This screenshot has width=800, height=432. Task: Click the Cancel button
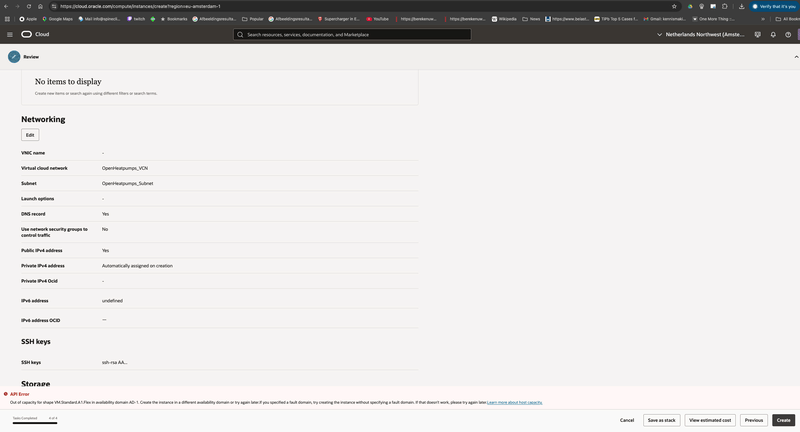click(x=627, y=420)
